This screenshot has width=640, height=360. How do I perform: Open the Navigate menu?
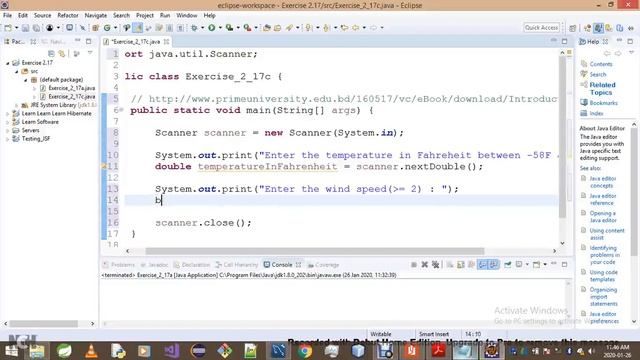tap(96, 16)
